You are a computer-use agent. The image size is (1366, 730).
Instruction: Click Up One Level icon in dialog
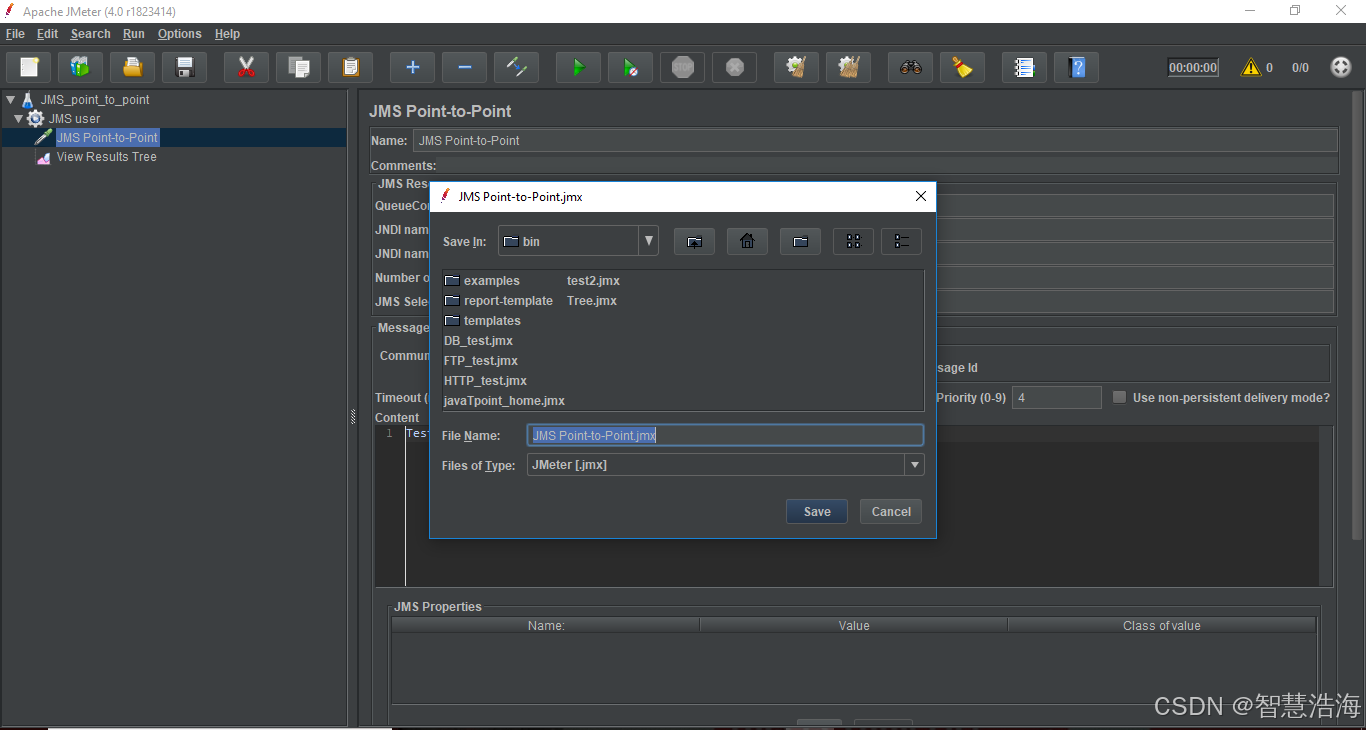[x=694, y=241]
